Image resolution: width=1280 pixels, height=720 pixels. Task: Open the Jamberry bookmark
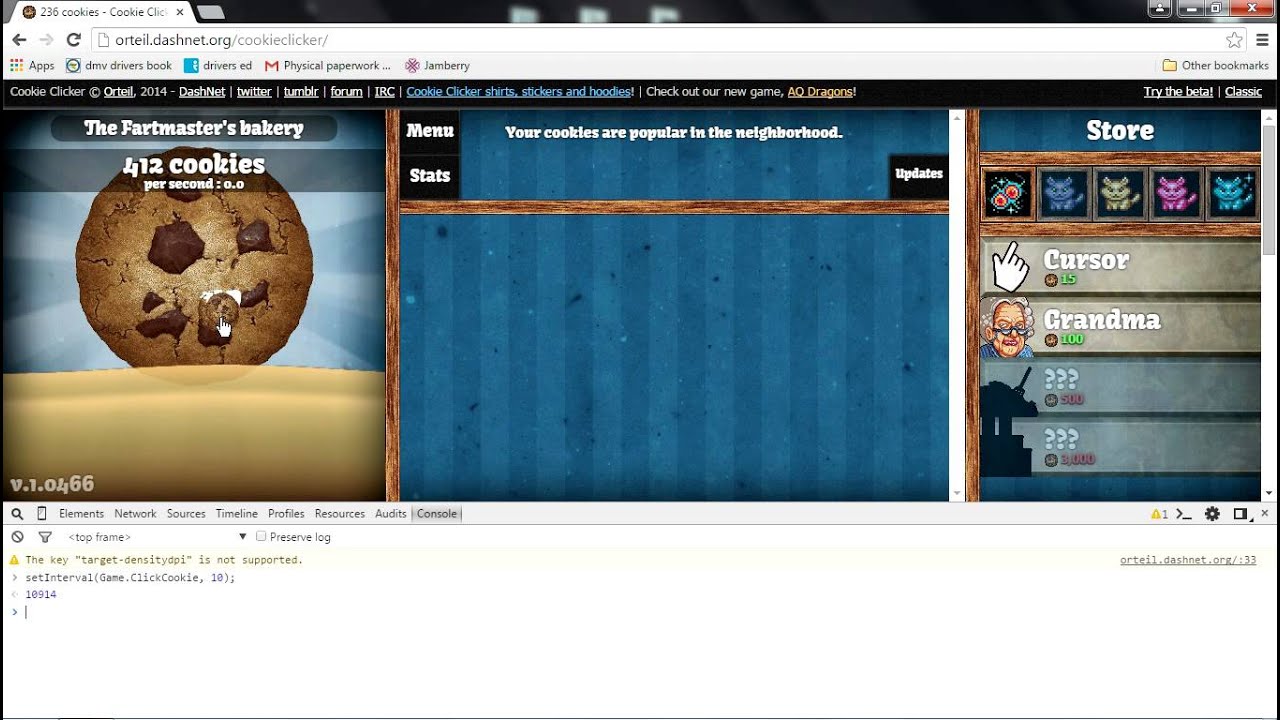coord(437,65)
